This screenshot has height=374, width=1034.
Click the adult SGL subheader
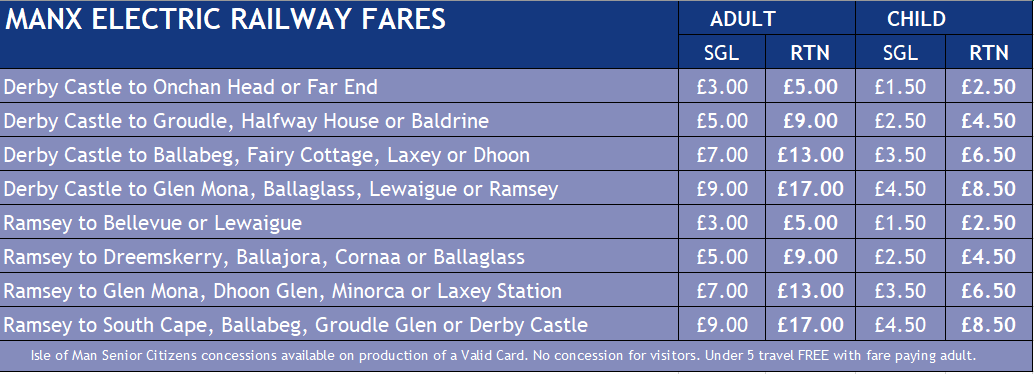722,53
